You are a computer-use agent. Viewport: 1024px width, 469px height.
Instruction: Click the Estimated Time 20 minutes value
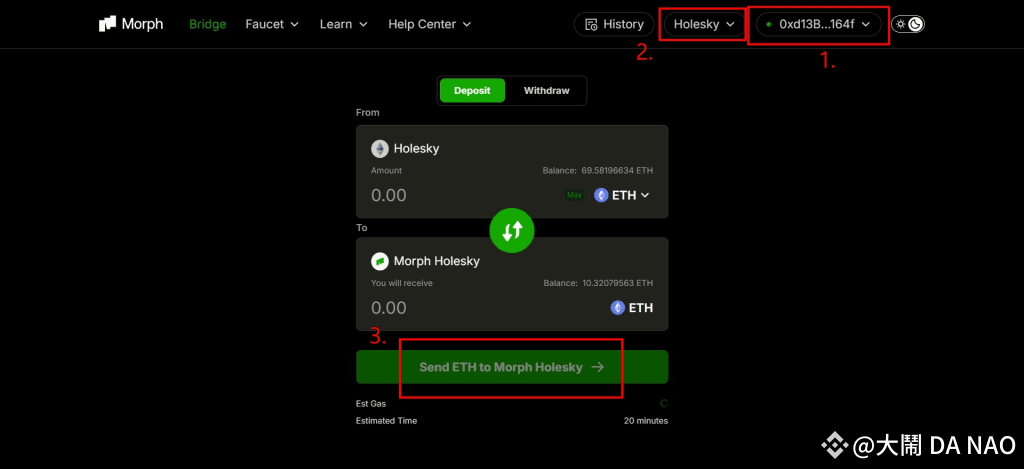tap(646, 421)
